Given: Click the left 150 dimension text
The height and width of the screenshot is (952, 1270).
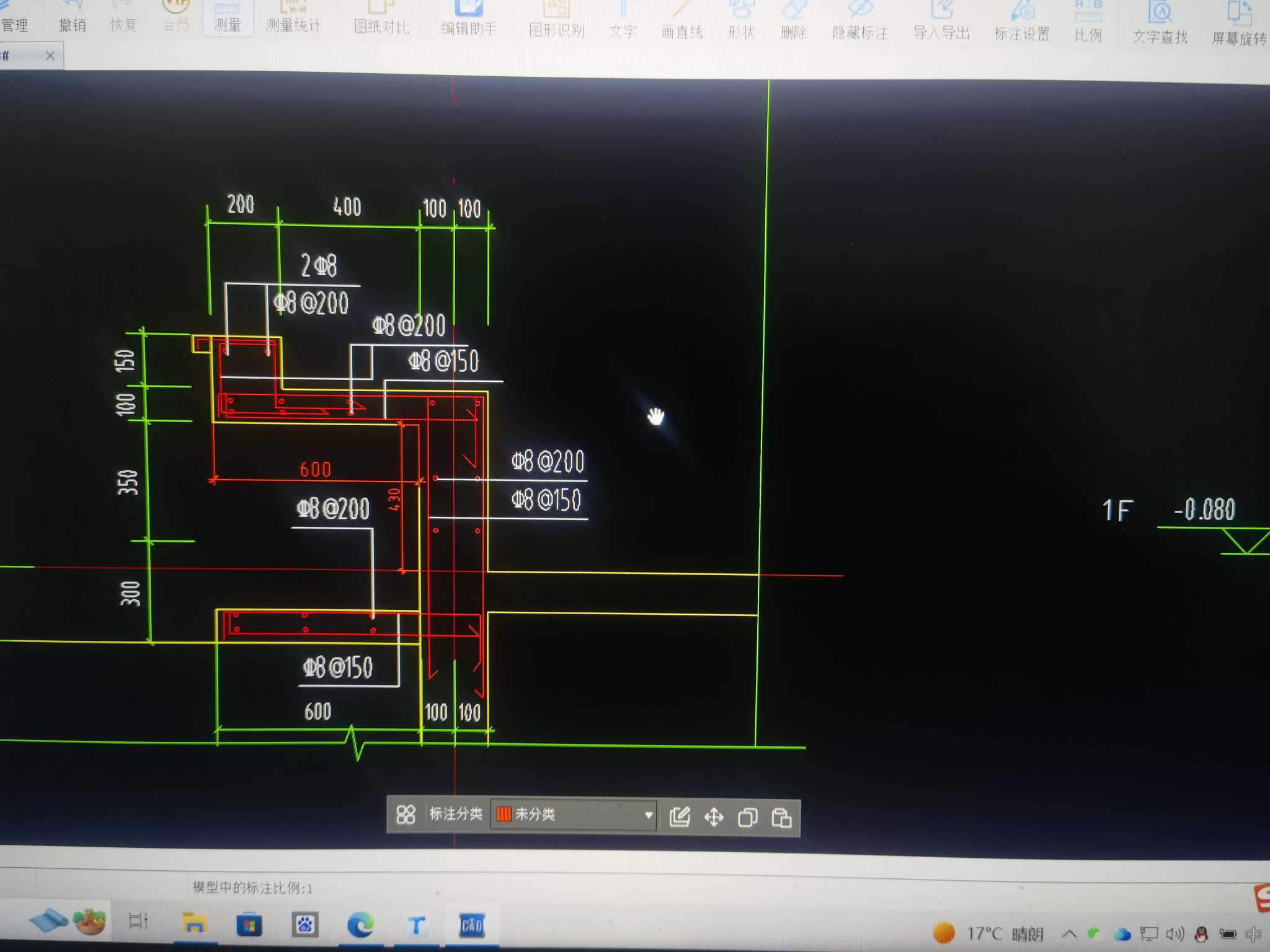Looking at the screenshot, I should click(x=125, y=361).
